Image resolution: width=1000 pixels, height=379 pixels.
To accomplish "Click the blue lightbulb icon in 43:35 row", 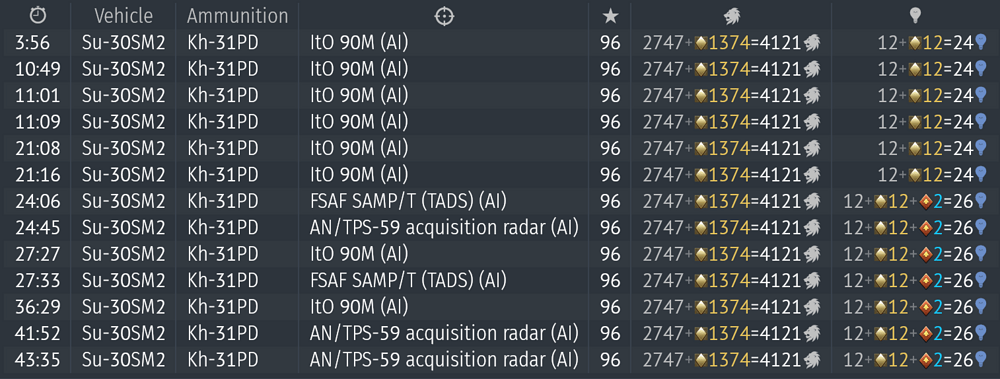I will pos(982,360).
